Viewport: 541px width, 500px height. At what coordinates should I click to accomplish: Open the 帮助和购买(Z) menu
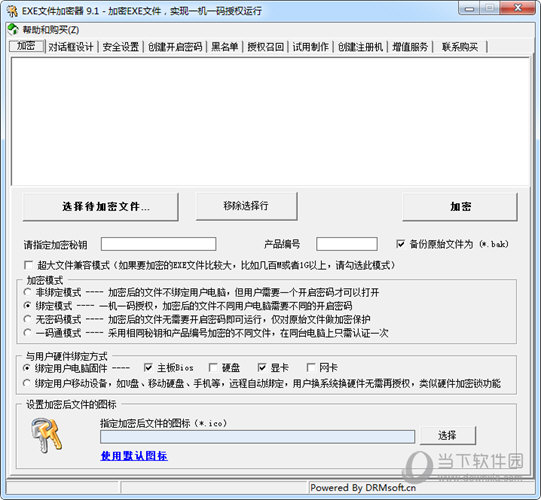click(x=50, y=30)
